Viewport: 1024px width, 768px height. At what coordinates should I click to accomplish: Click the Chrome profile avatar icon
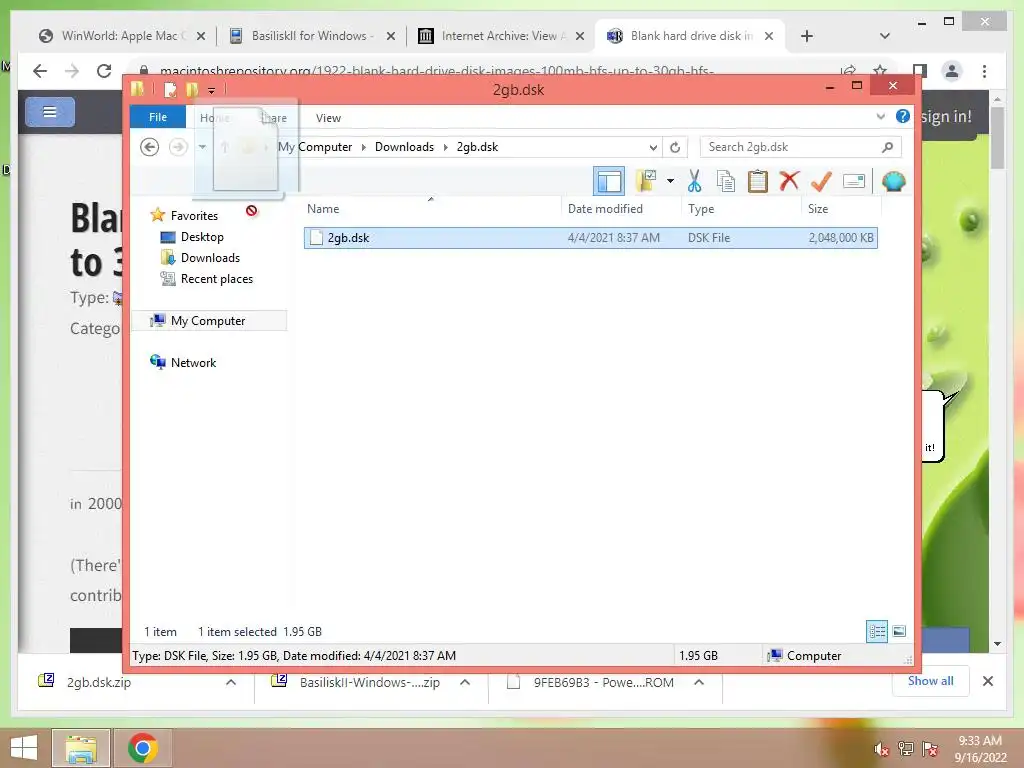[952, 71]
